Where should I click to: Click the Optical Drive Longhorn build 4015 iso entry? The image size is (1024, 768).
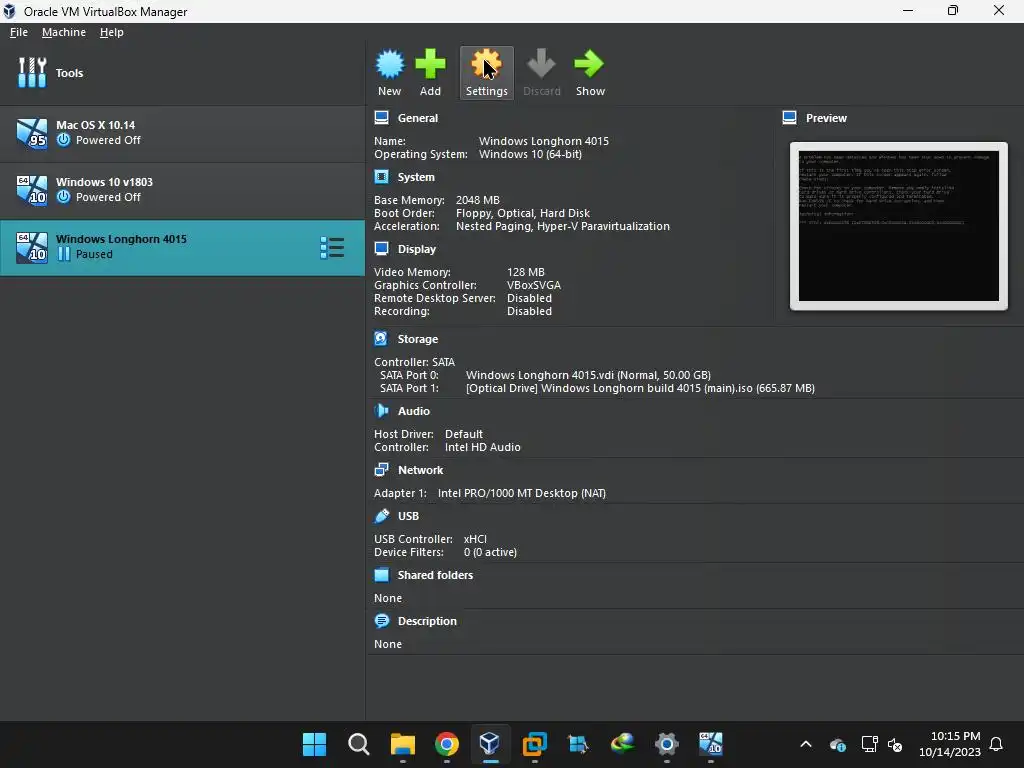coord(640,388)
